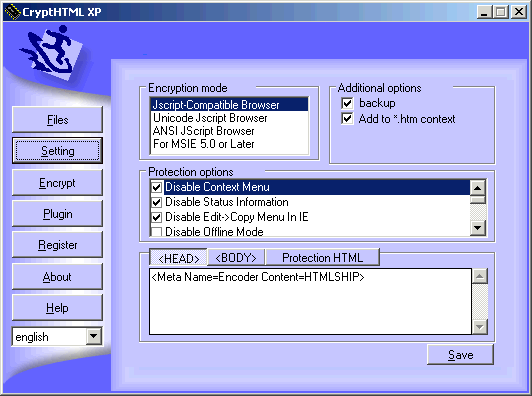The width and height of the screenshot is (532, 396).
Task: Uncheck Disable Status Information option
Action: (156, 202)
